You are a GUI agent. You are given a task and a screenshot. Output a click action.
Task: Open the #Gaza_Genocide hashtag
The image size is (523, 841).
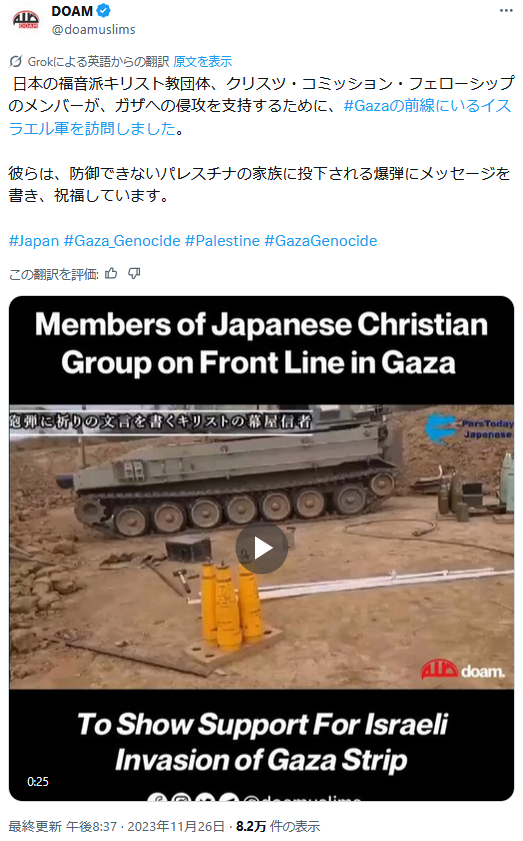click(122, 241)
